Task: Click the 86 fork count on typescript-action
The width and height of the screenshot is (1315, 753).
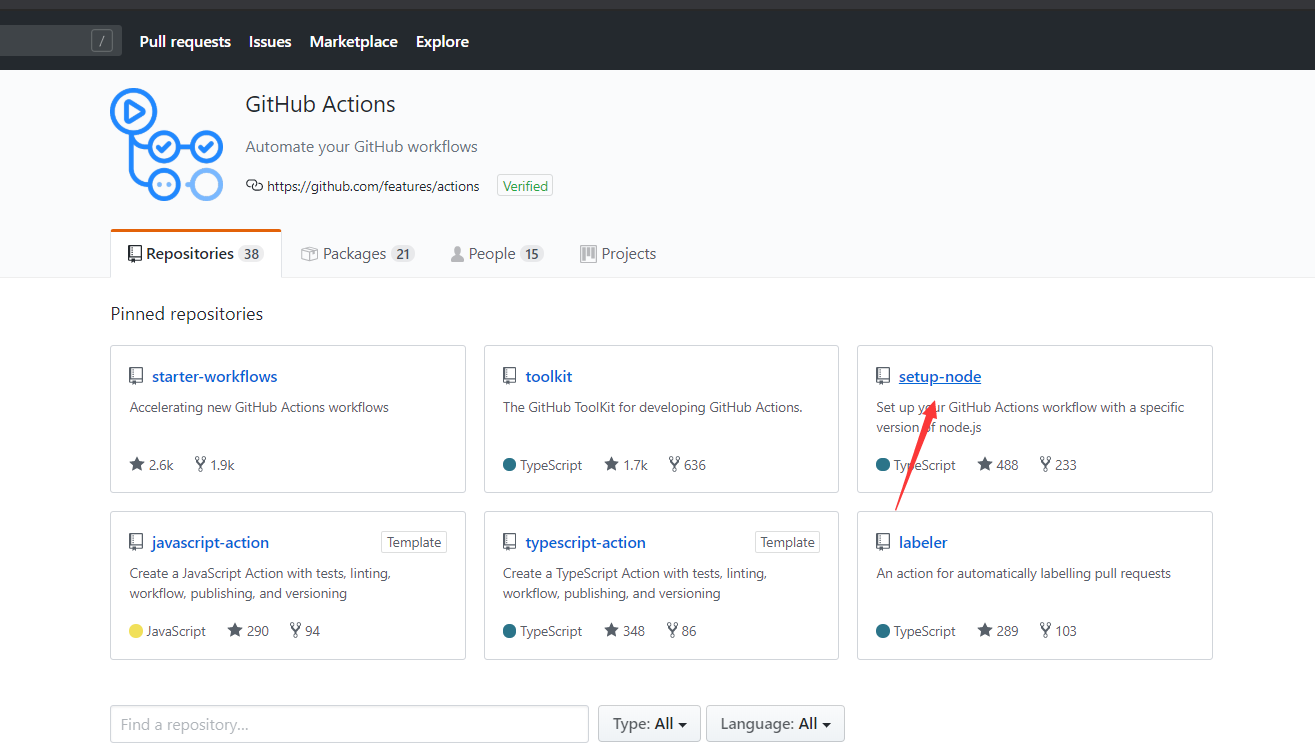Action: click(x=689, y=631)
